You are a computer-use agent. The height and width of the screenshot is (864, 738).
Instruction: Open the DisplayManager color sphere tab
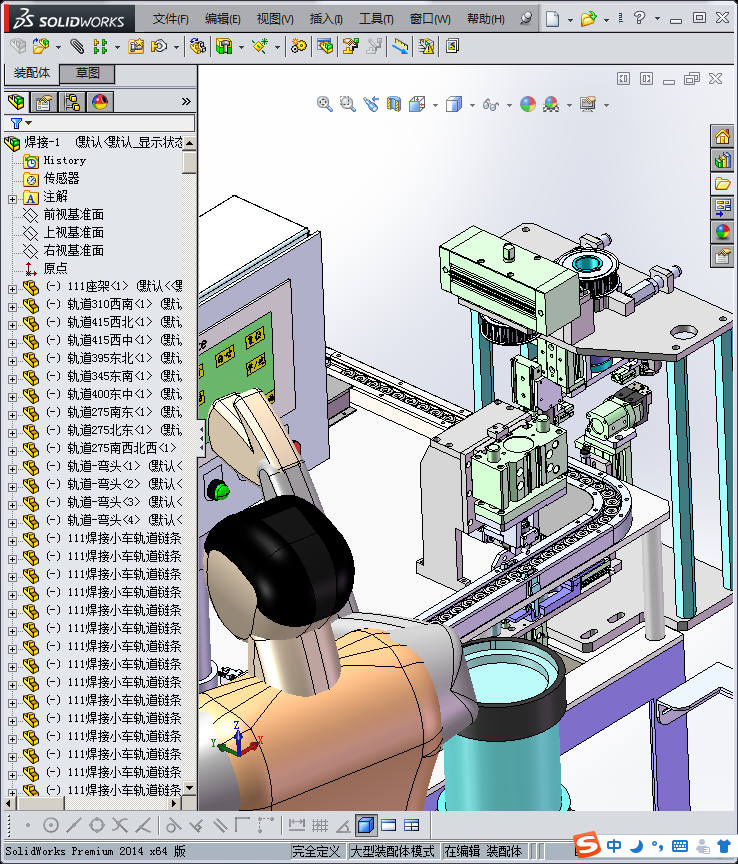pyautogui.click(x=100, y=102)
